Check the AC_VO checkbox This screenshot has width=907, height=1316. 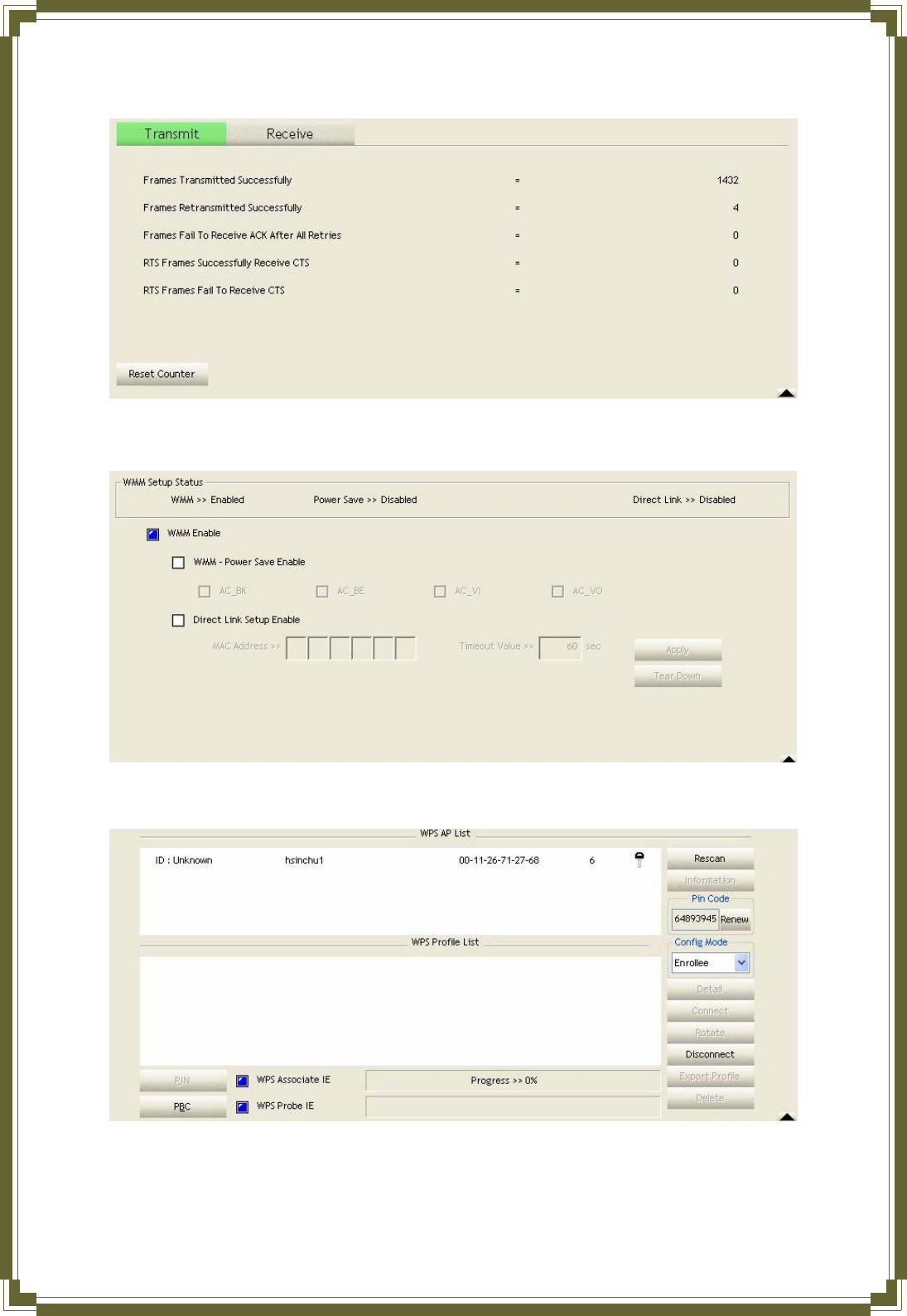pos(557,591)
